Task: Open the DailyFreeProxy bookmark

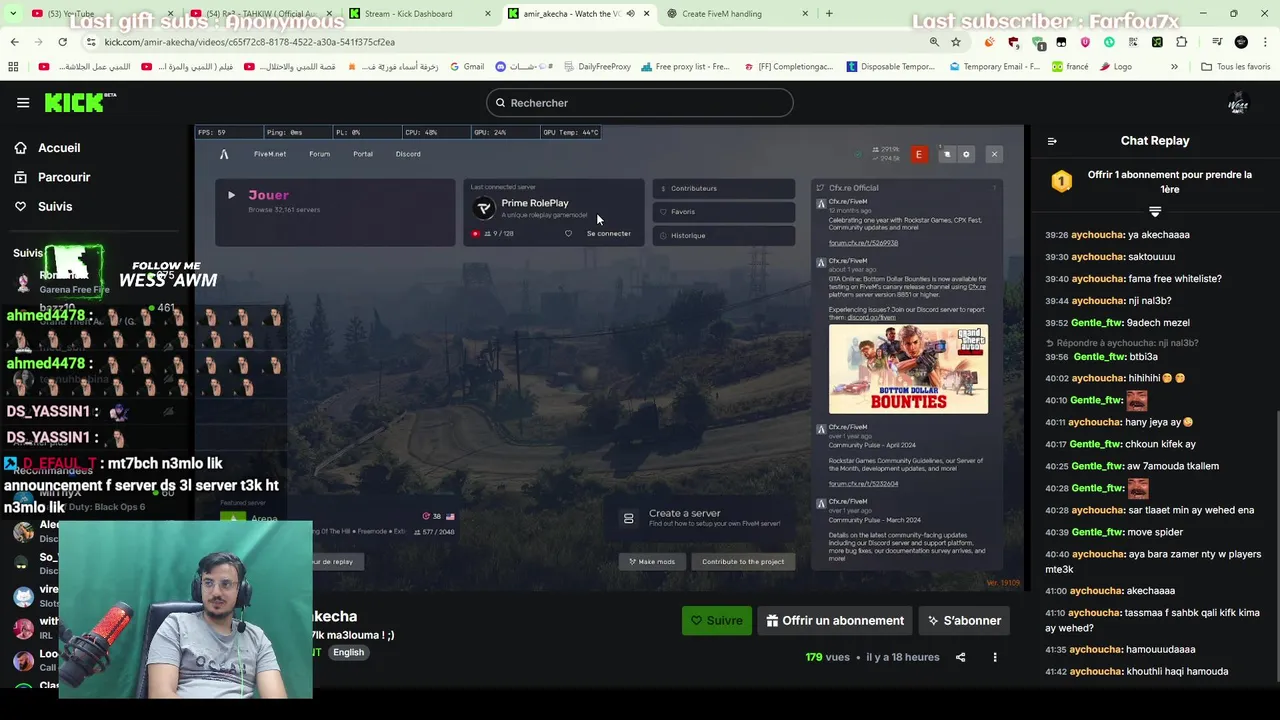Action: 596,67
